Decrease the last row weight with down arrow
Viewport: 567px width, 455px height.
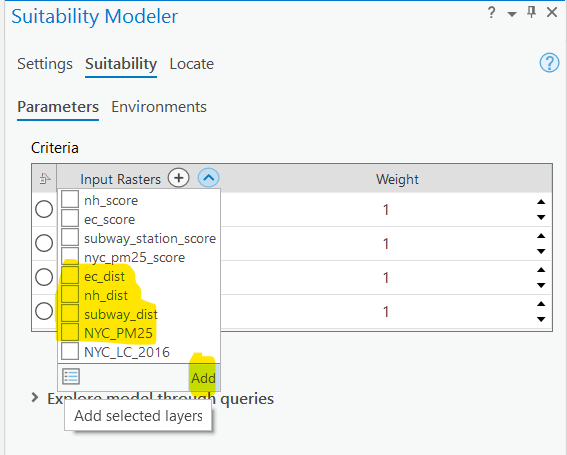coord(541,319)
